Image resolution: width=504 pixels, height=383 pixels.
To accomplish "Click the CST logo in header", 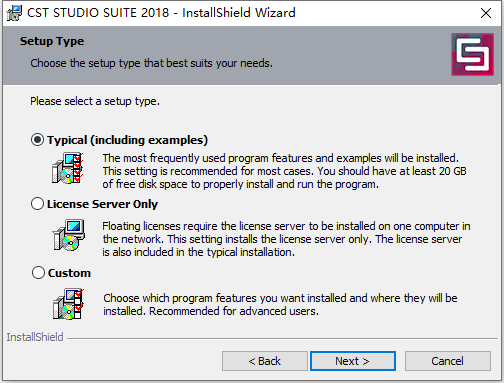I will click(473, 54).
